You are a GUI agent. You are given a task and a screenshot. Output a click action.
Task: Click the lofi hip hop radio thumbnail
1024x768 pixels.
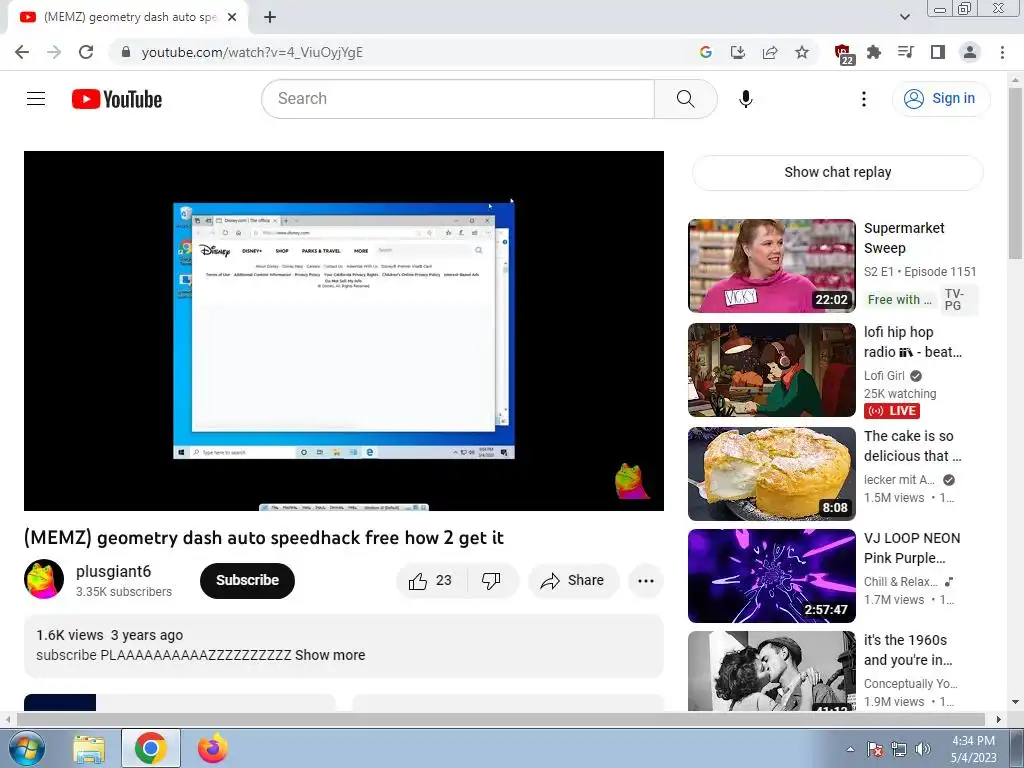(x=771, y=370)
